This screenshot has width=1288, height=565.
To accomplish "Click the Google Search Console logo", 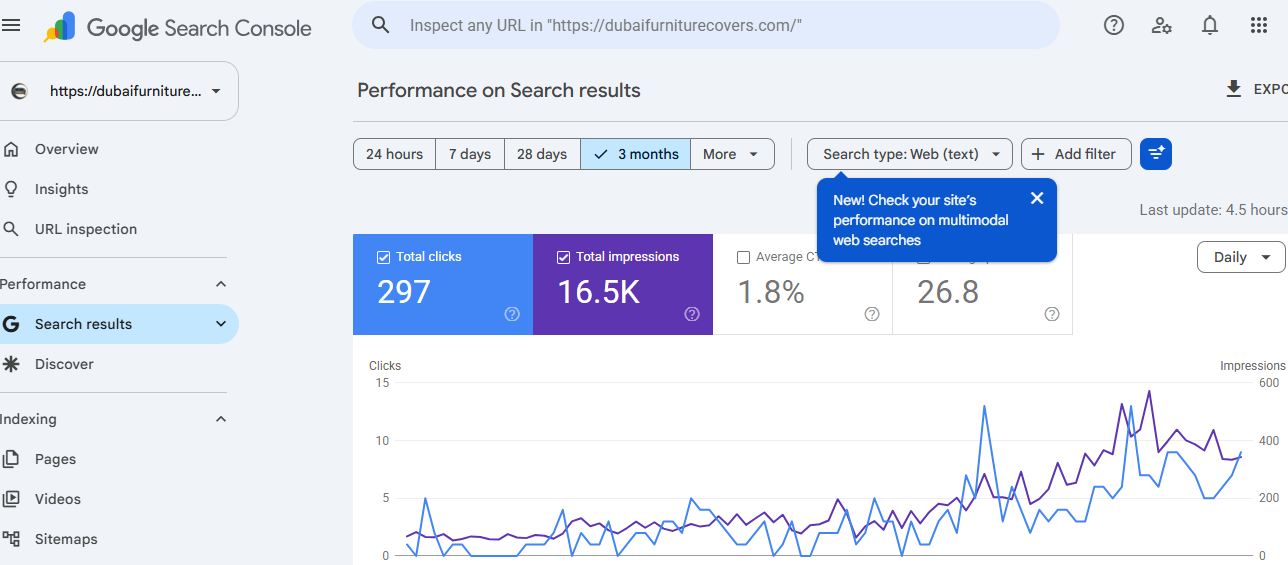I will tap(178, 27).
